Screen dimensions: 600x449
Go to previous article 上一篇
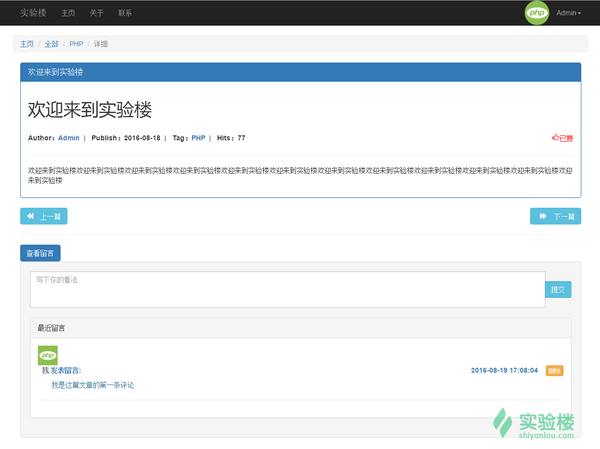pos(44,216)
